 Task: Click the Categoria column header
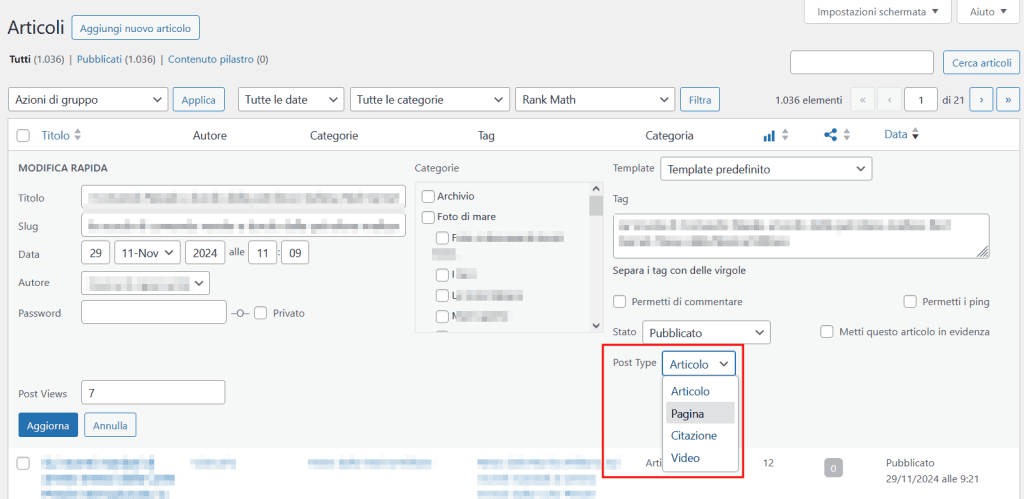point(669,136)
